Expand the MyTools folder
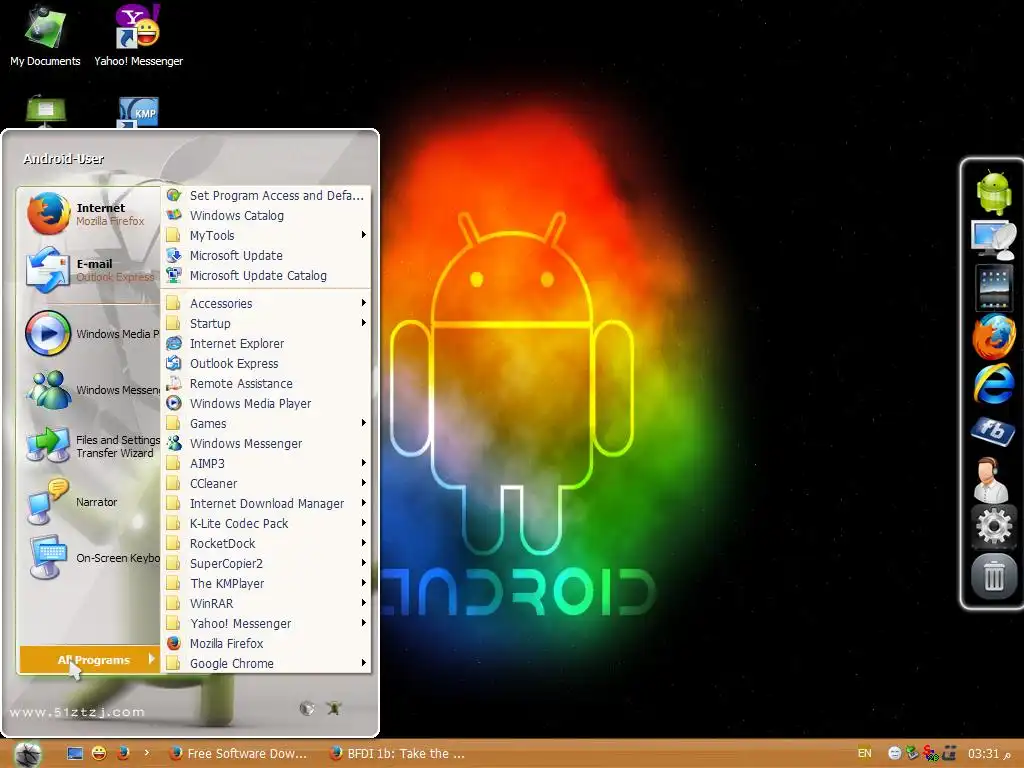1024x768 pixels. pos(266,235)
